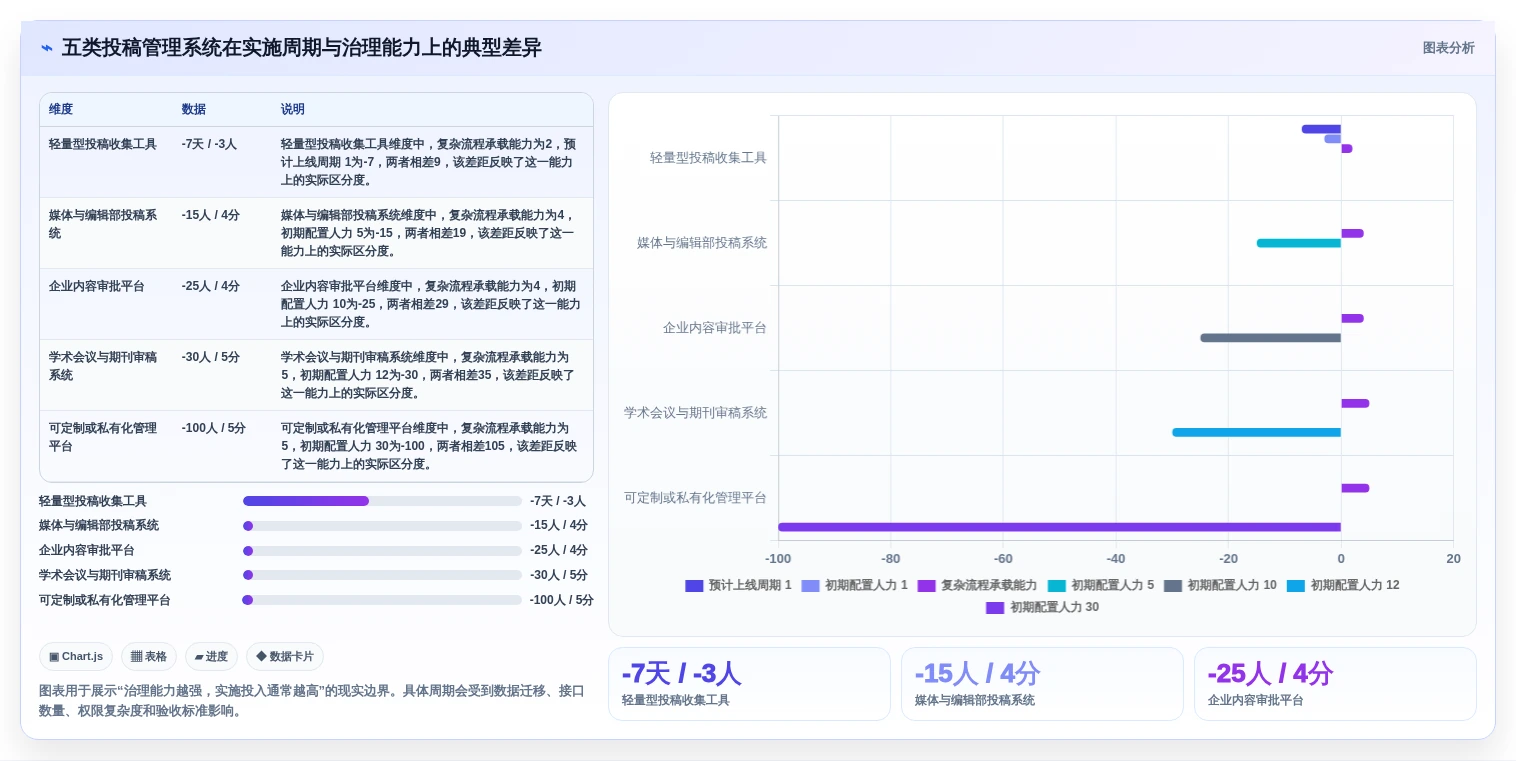Select the 表格 tag chip
The image size is (1516, 761).
[149, 656]
